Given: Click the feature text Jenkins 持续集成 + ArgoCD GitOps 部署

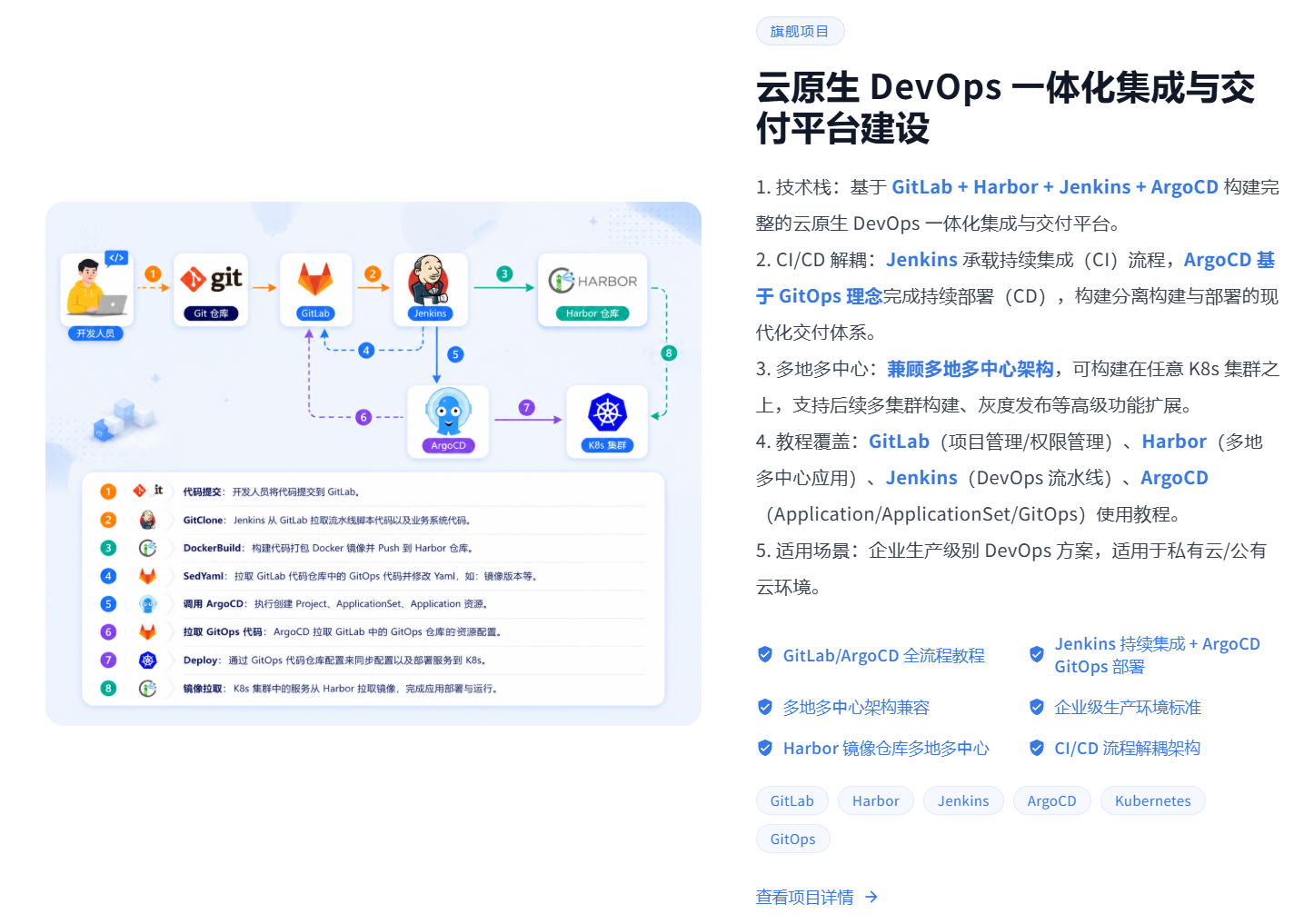Looking at the screenshot, I should pos(1157,655).
